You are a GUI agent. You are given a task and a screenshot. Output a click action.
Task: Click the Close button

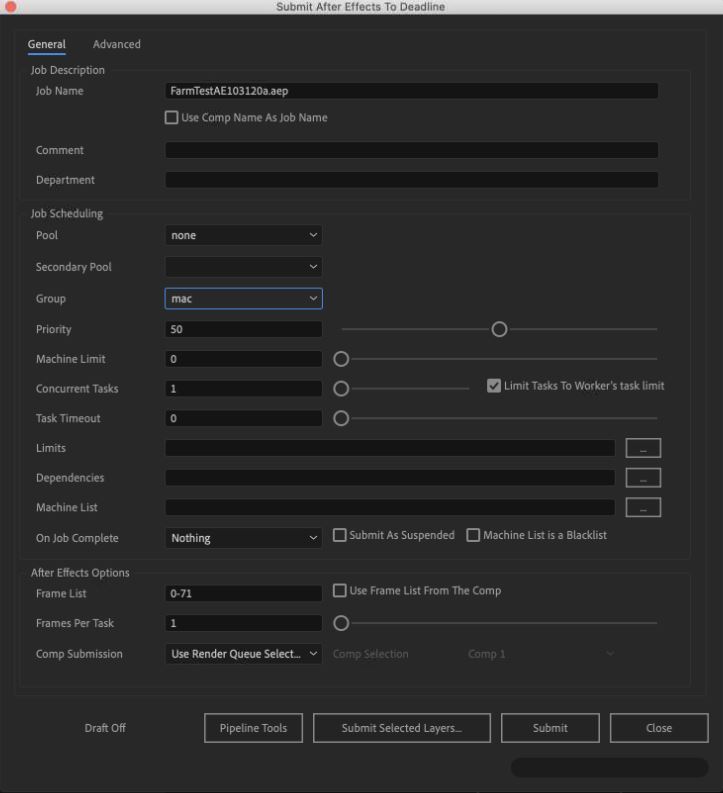point(659,728)
